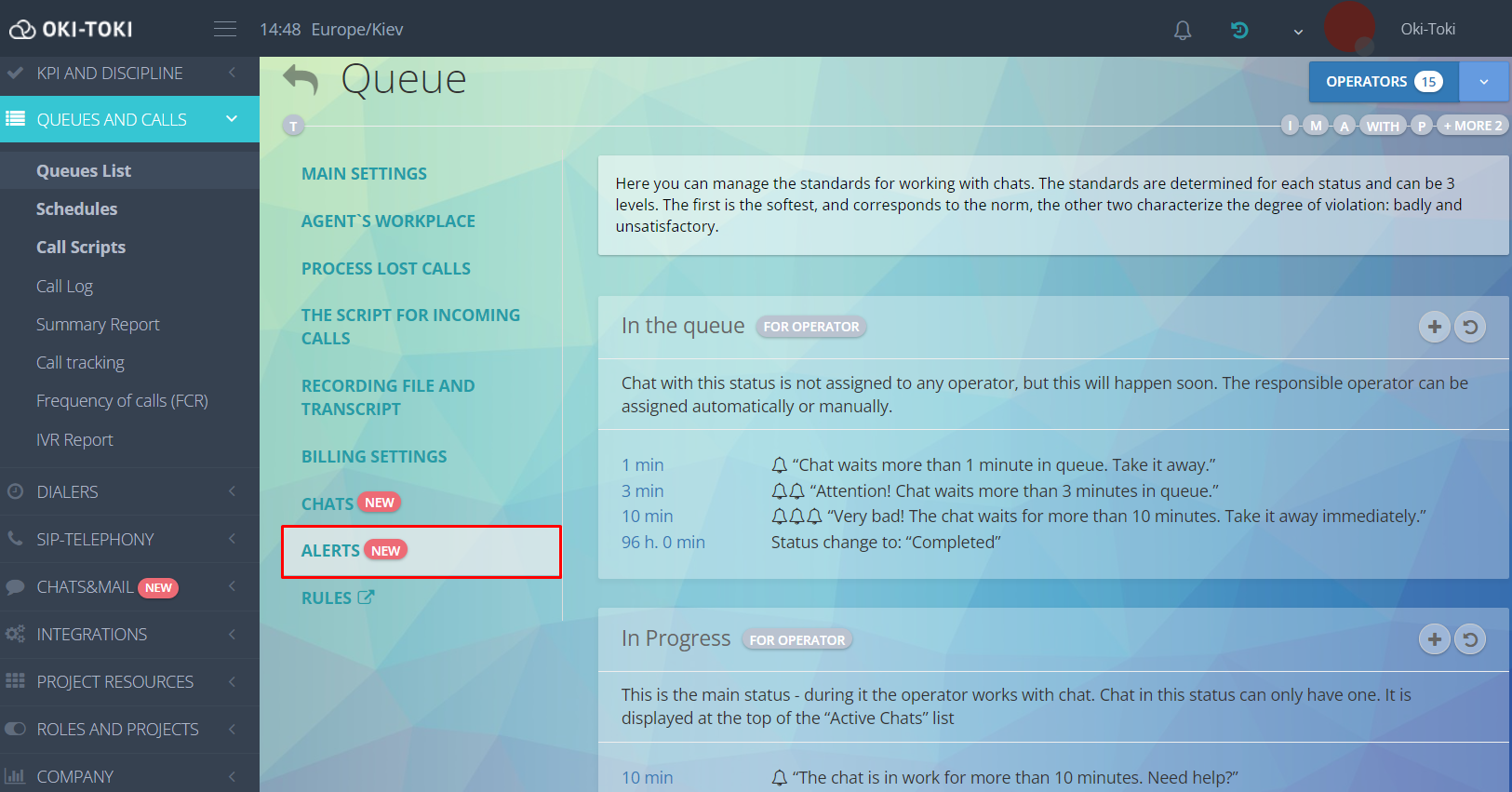Expand the DIALERS section

click(x=129, y=491)
